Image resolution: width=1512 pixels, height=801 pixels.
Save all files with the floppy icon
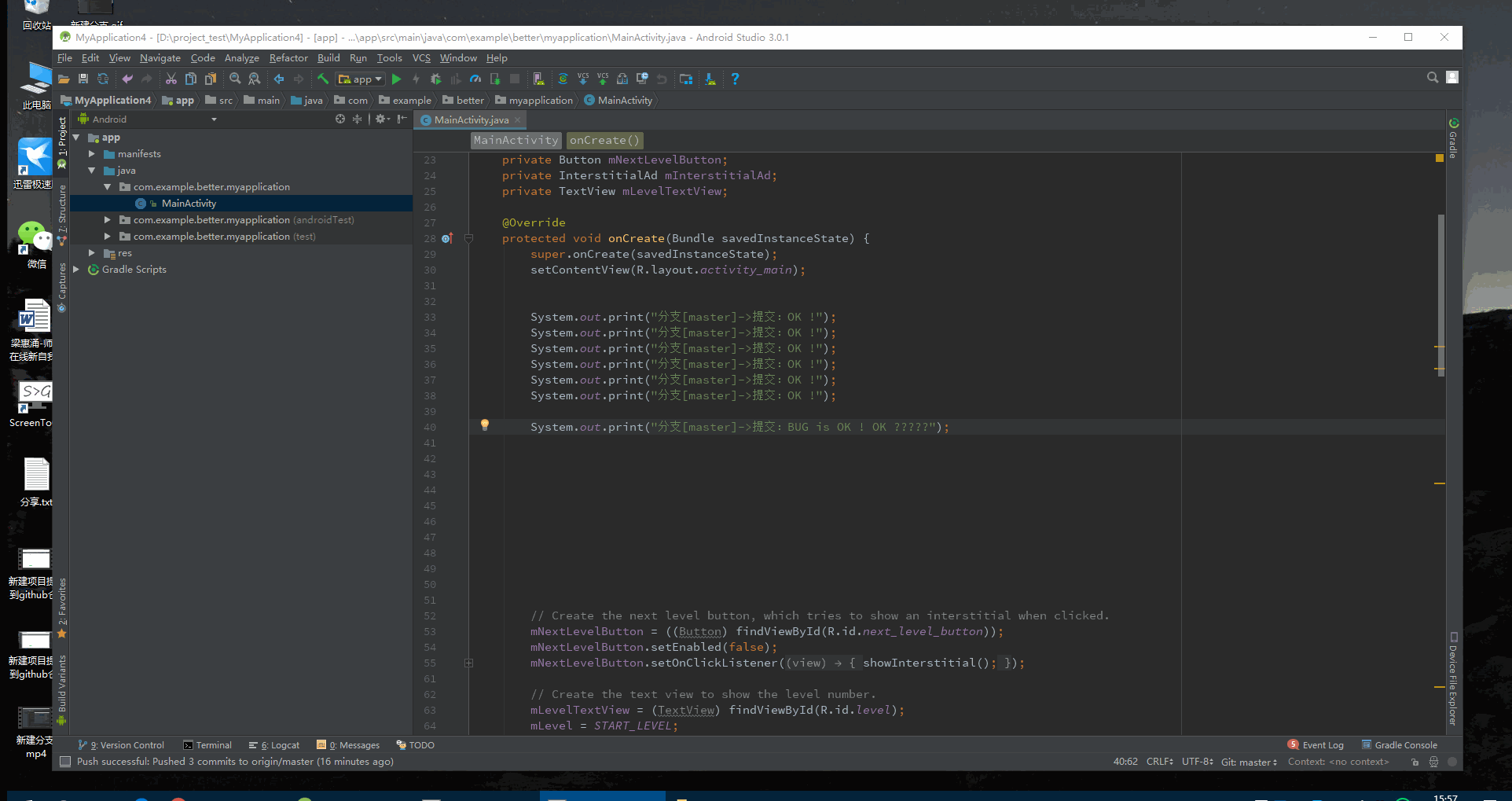[x=83, y=79]
